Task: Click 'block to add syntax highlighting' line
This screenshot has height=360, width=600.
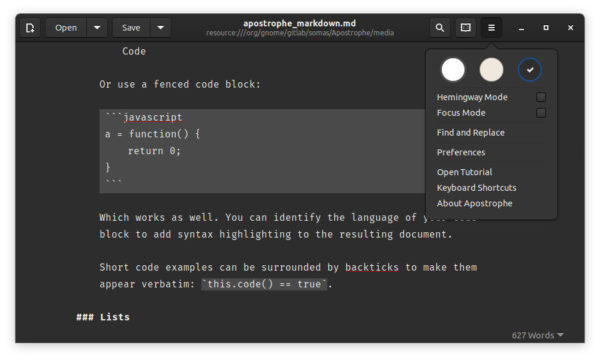Action: coord(276,235)
